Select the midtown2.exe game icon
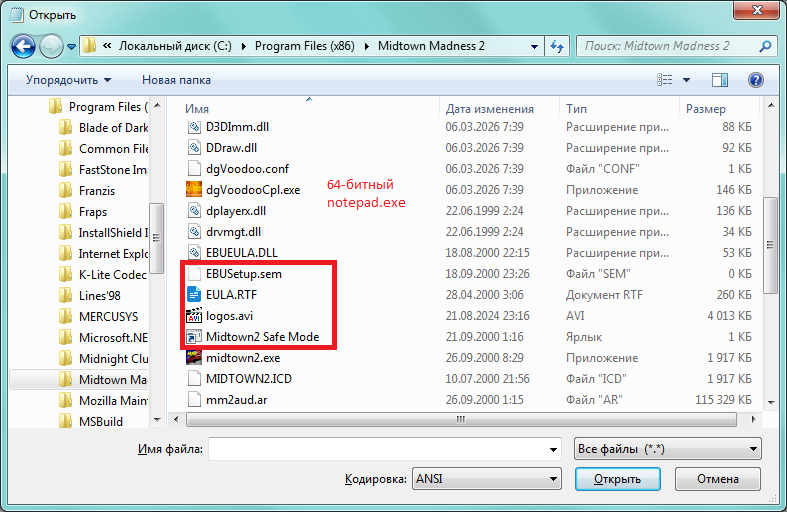Image resolution: width=787 pixels, height=512 pixels. [194, 358]
